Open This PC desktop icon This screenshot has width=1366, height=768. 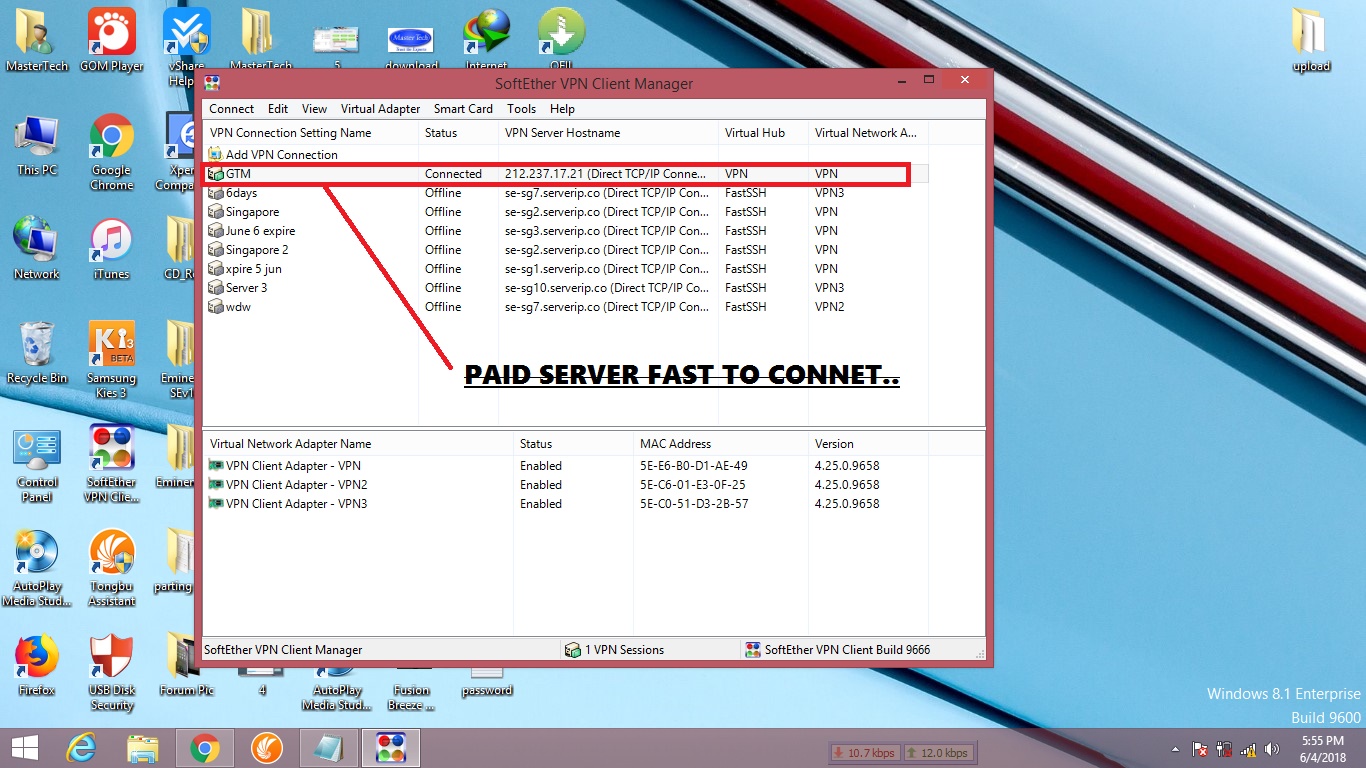click(x=37, y=145)
